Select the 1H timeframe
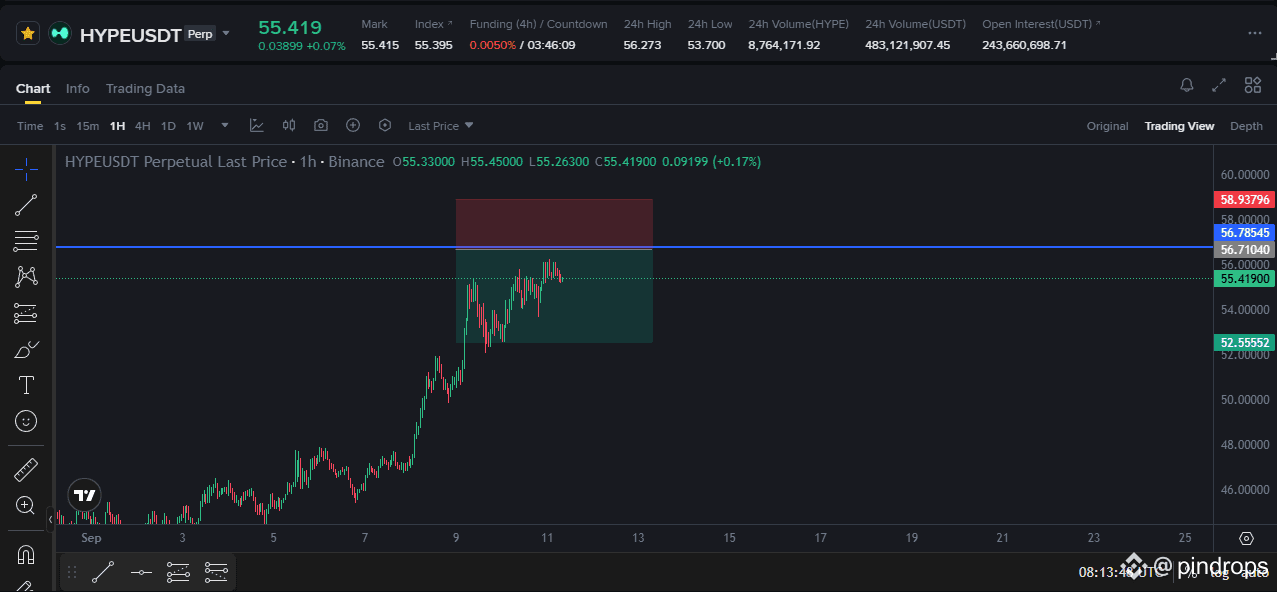This screenshot has width=1277, height=592. (x=118, y=126)
